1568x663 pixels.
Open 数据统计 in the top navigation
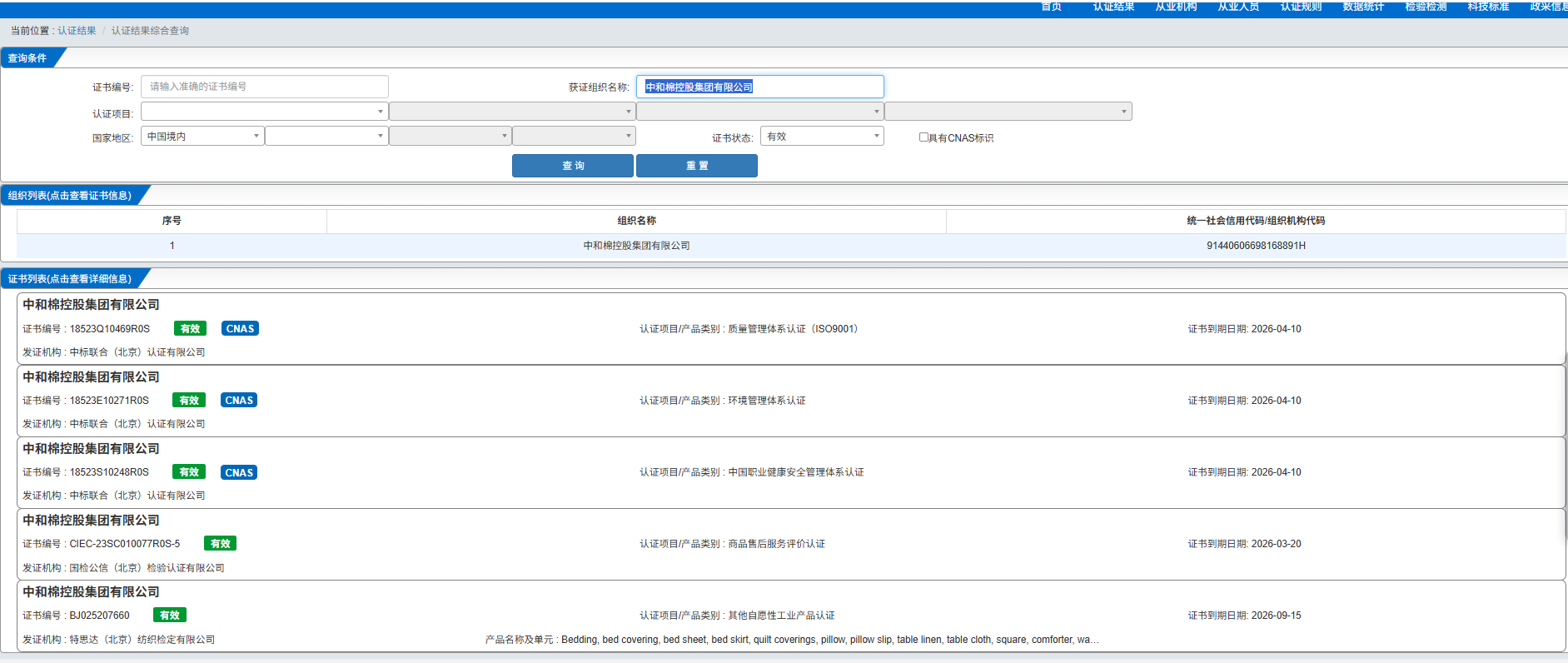tap(1363, 7)
